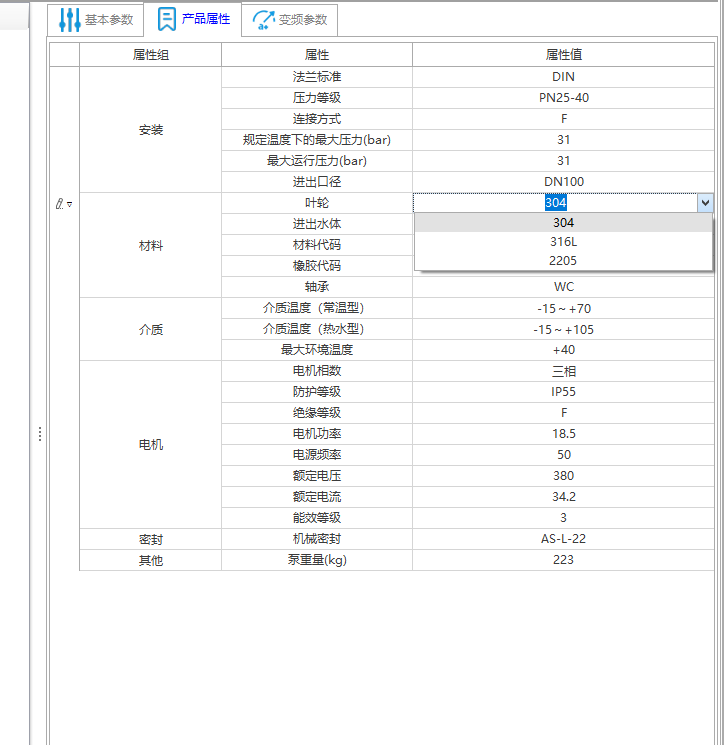Click the 防护等级 attribute cell
This screenshot has height=745, width=724.
(x=317, y=392)
